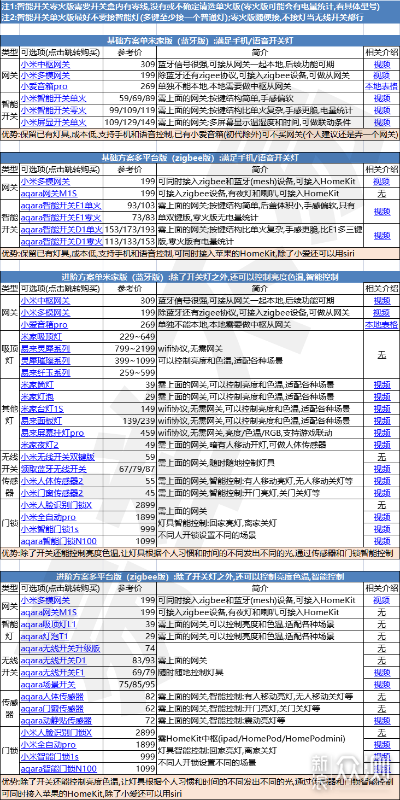Screen dimensions: 400x800
Task: Follow the 米家夜灯2 link
Action: pos(40,445)
